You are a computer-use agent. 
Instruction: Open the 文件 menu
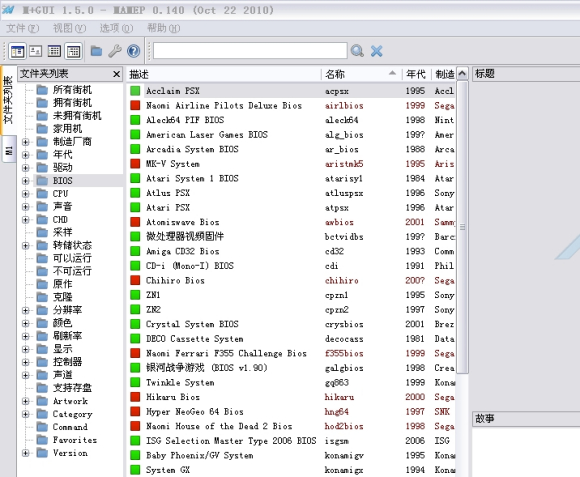tap(22, 28)
